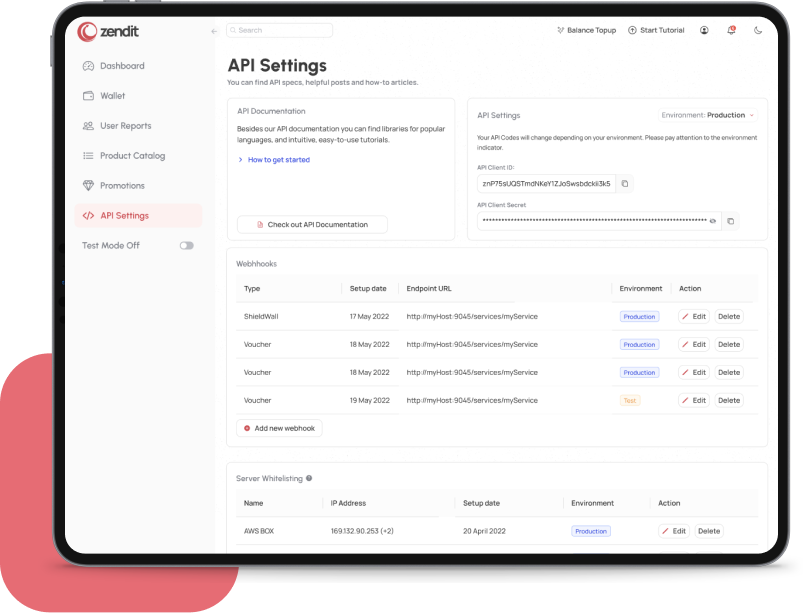This screenshot has width=803, height=613.
Task: Click Balance Topup
Action: [586, 30]
